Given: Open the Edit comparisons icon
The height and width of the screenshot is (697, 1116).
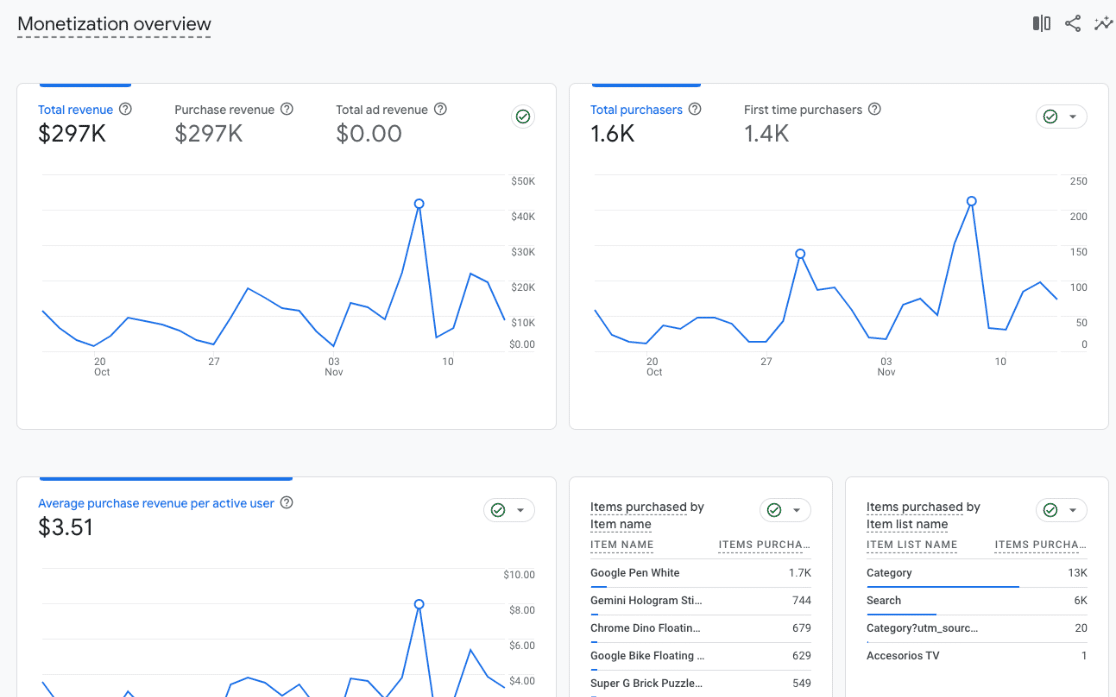Looking at the screenshot, I should 1040,22.
